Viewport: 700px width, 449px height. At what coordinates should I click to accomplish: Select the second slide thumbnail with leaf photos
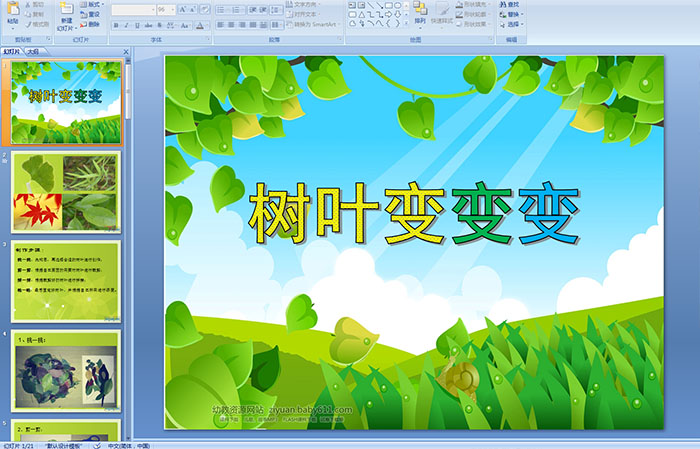pos(66,191)
